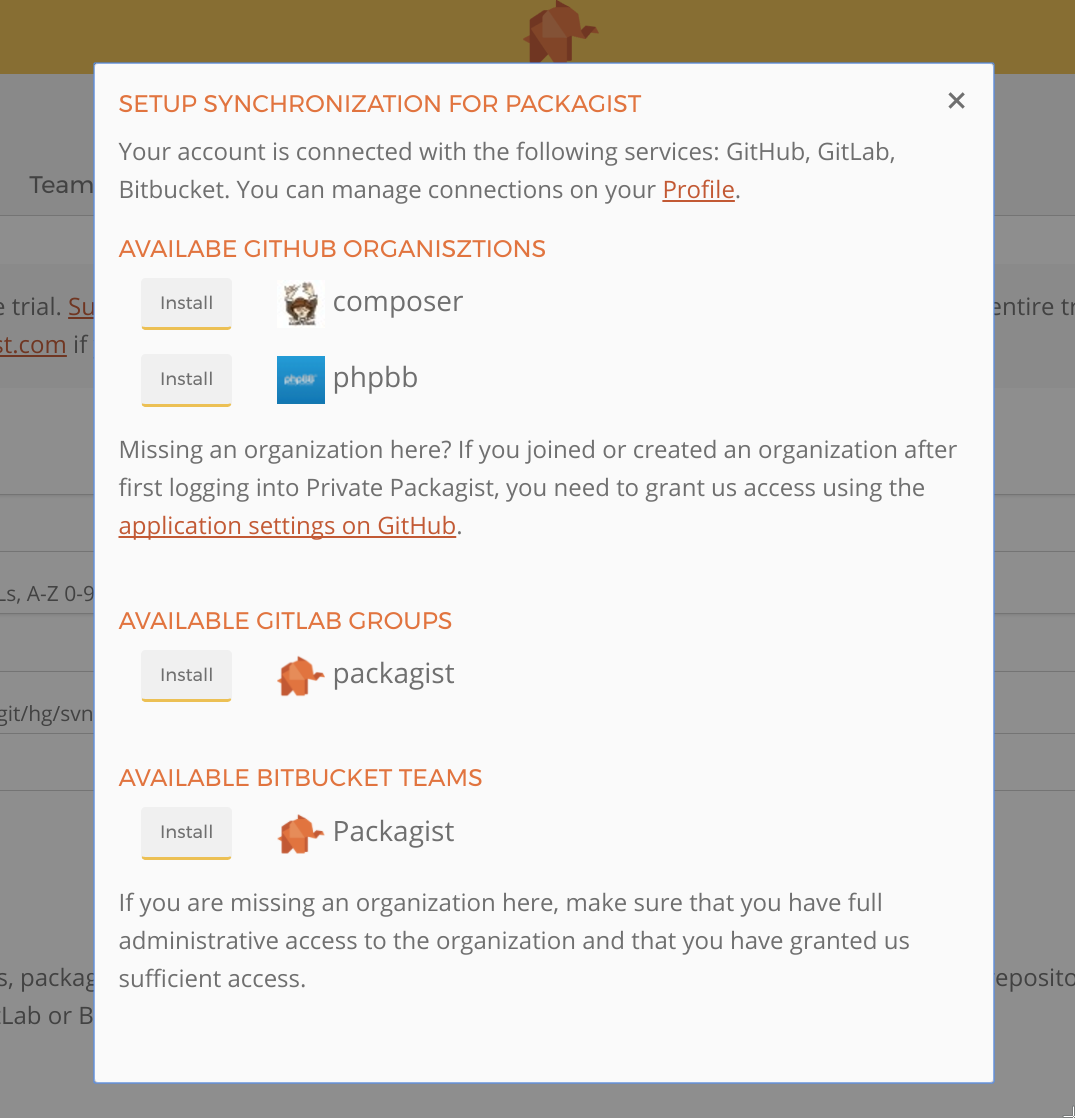Click the Available GitLab Groups heading

click(285, 621)
